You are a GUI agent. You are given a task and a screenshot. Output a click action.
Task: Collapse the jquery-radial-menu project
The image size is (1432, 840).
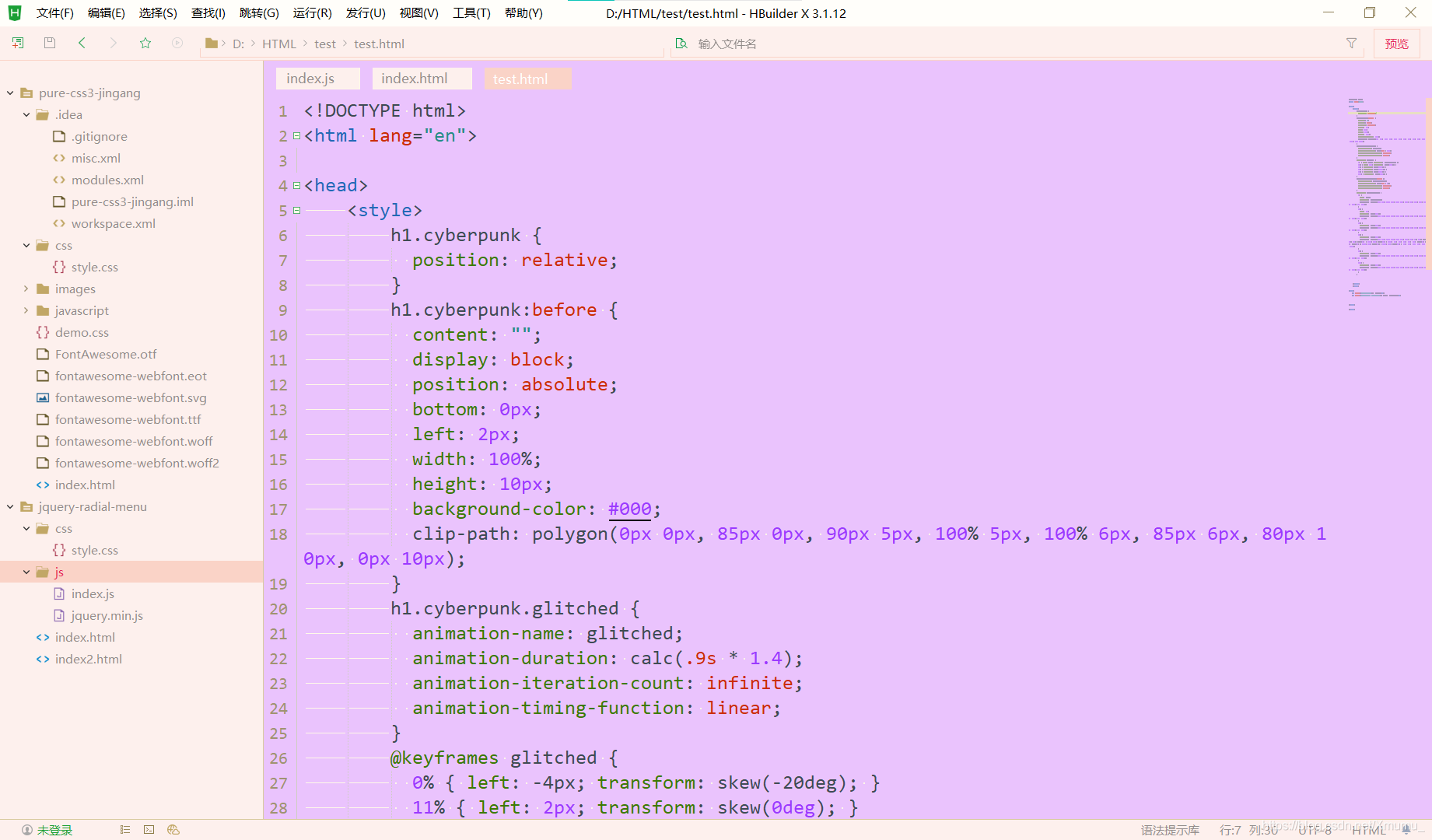click(10, 506)
